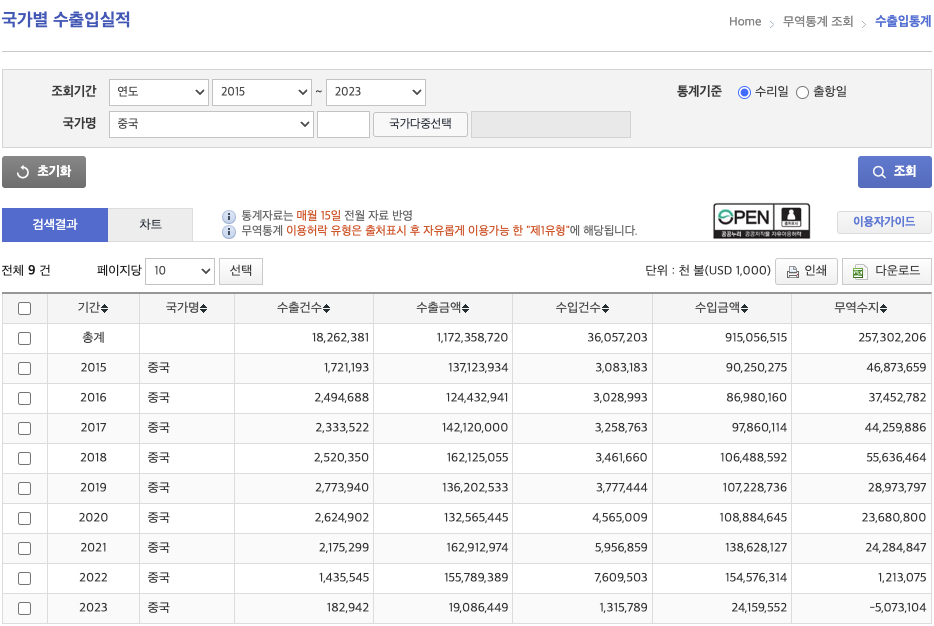This screenshot has height=626, width=934.
Task: Check the 2021 row checkbox
Action: pos(24,549)
